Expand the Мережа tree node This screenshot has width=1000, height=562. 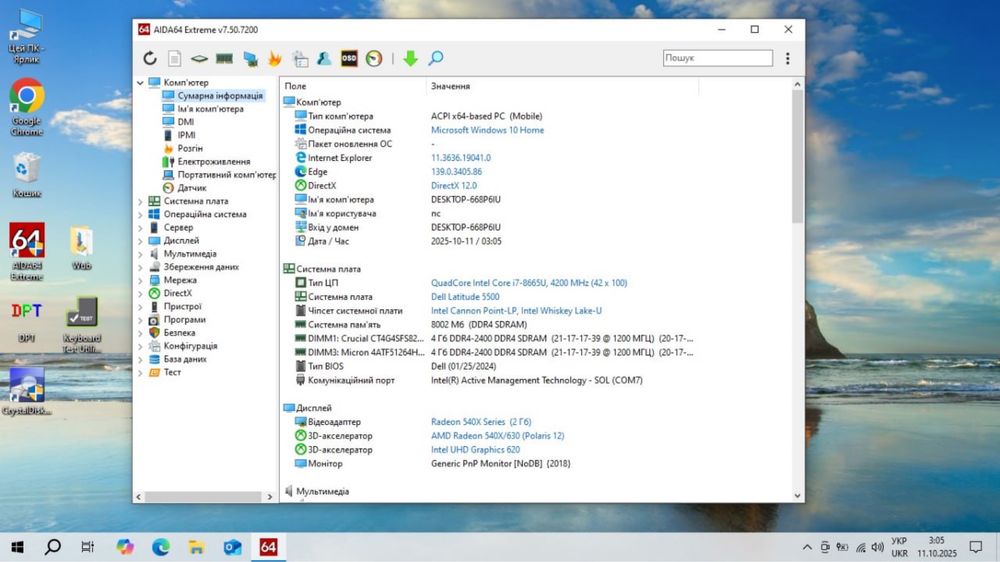(x=140, y=280)
